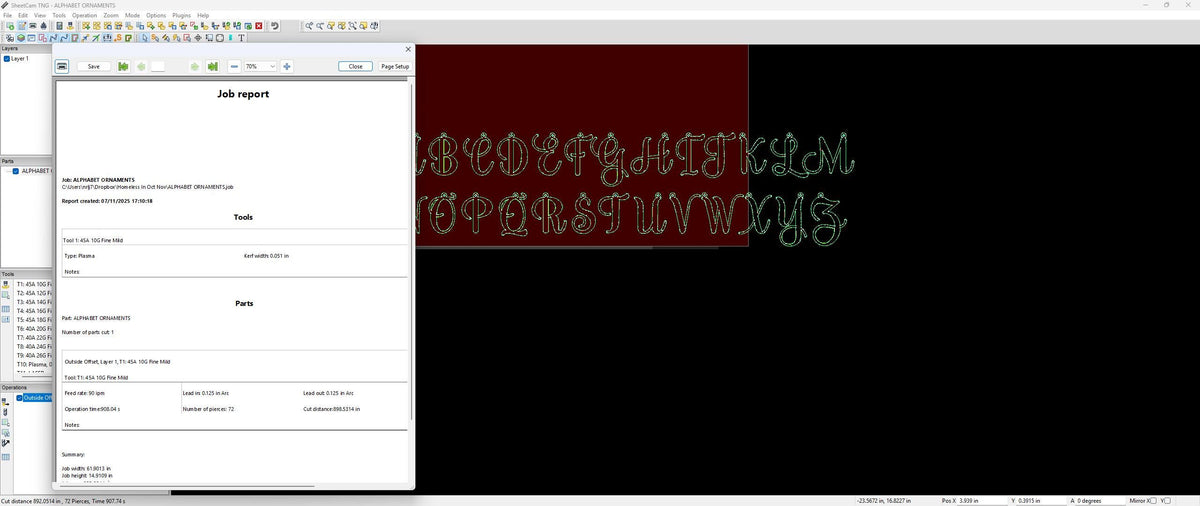The width and height of the screenshot is (1200, 506).
Task: Select the pointer arrow tool in toolbar
Action: coord(145,38)
